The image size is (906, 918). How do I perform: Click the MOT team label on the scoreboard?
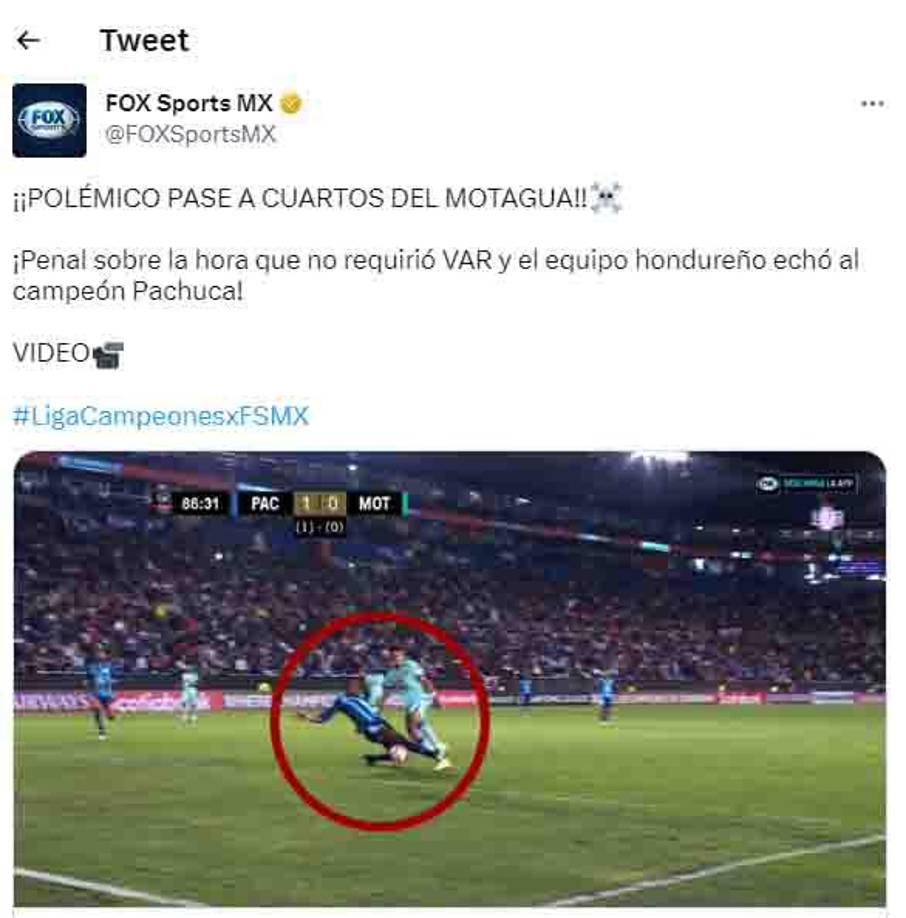(x=374, y=503)
